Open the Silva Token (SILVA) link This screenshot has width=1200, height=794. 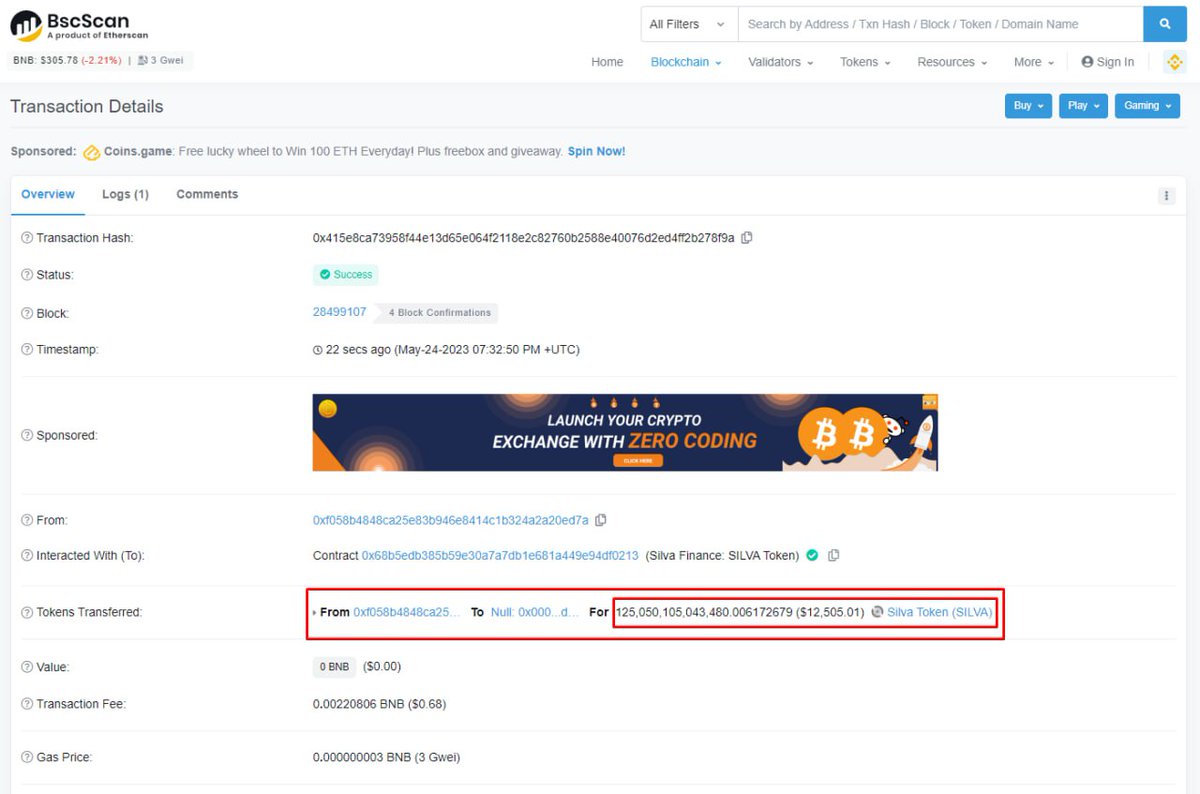coord(941,612)
